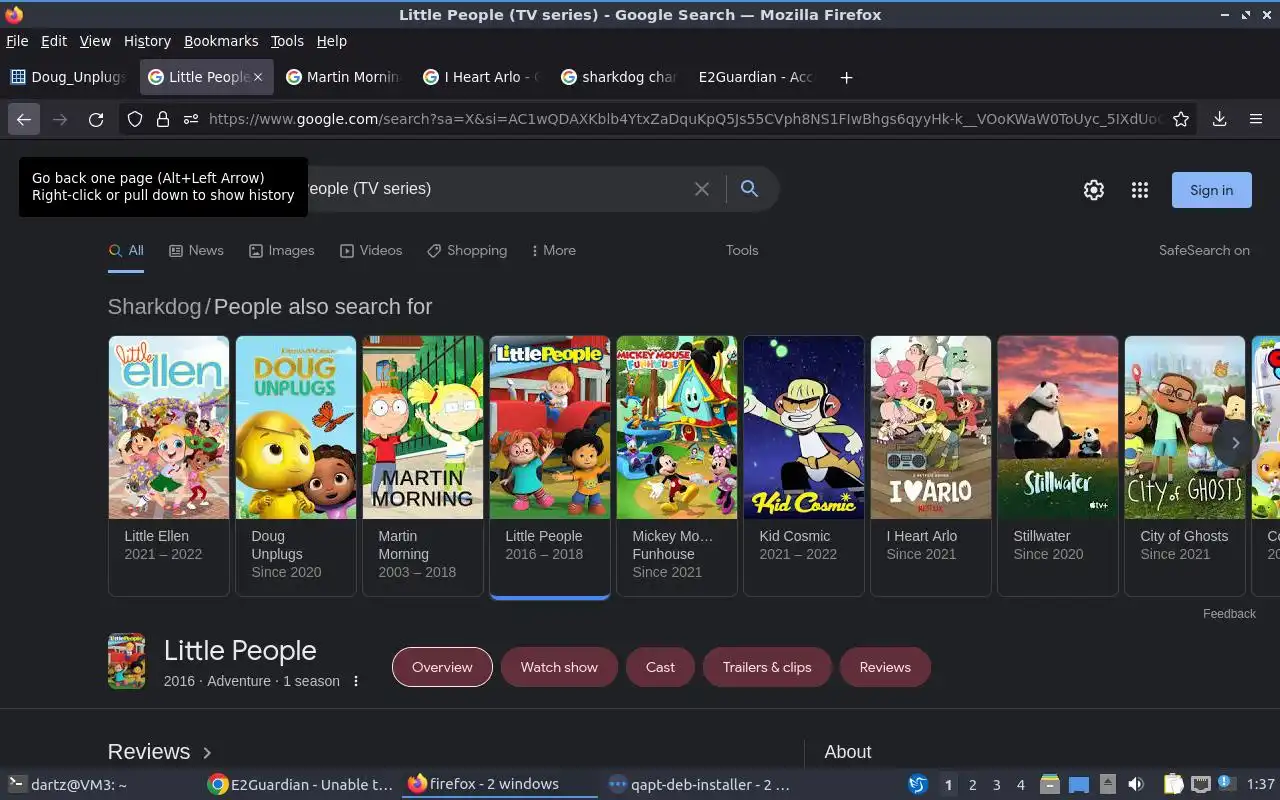Viewport: 1280px width, 800px height.
Task: Bookmark this page with the star icon
Action: (1181, 119)
